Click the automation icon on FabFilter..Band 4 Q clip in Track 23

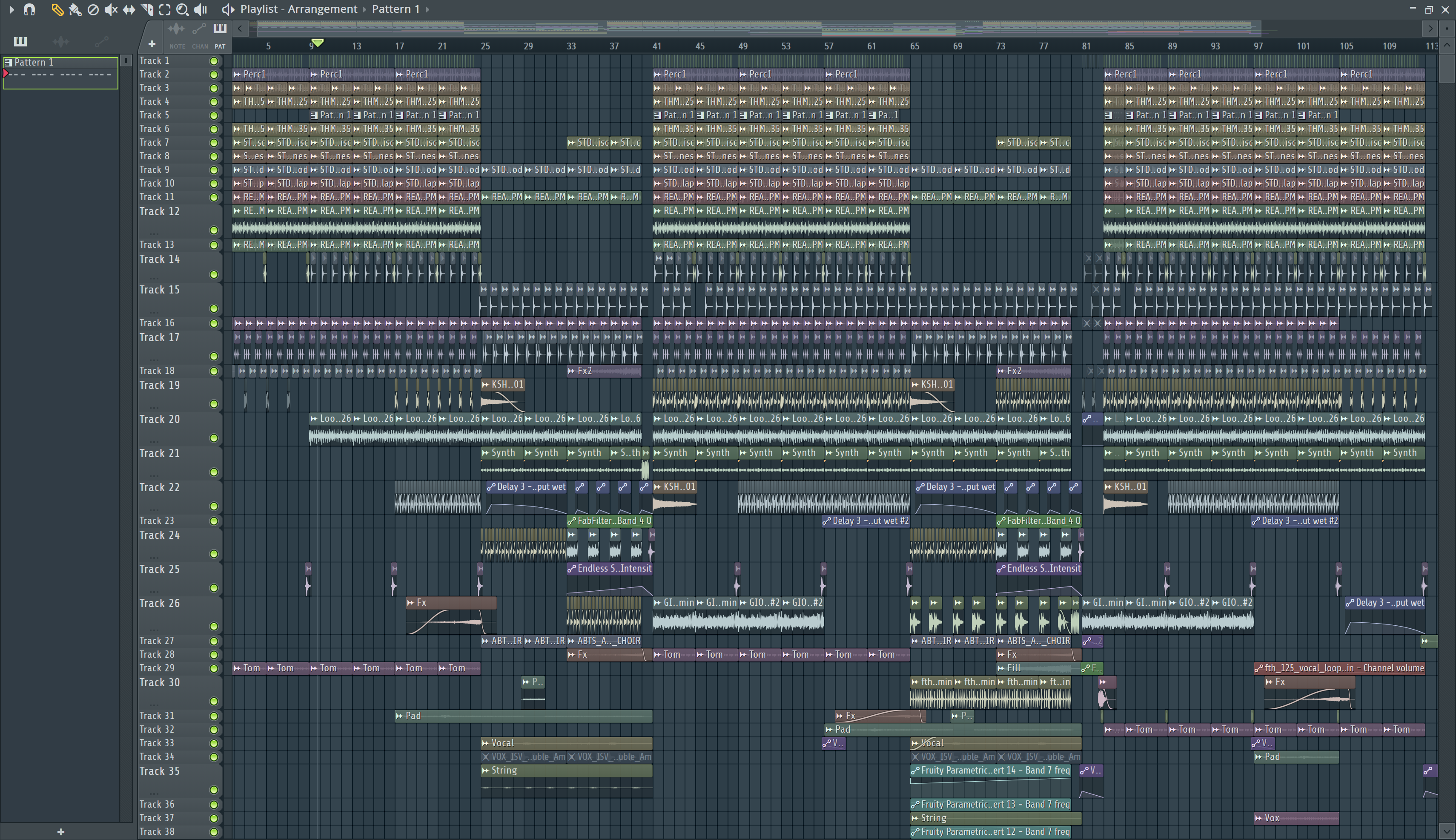[572, 521]
